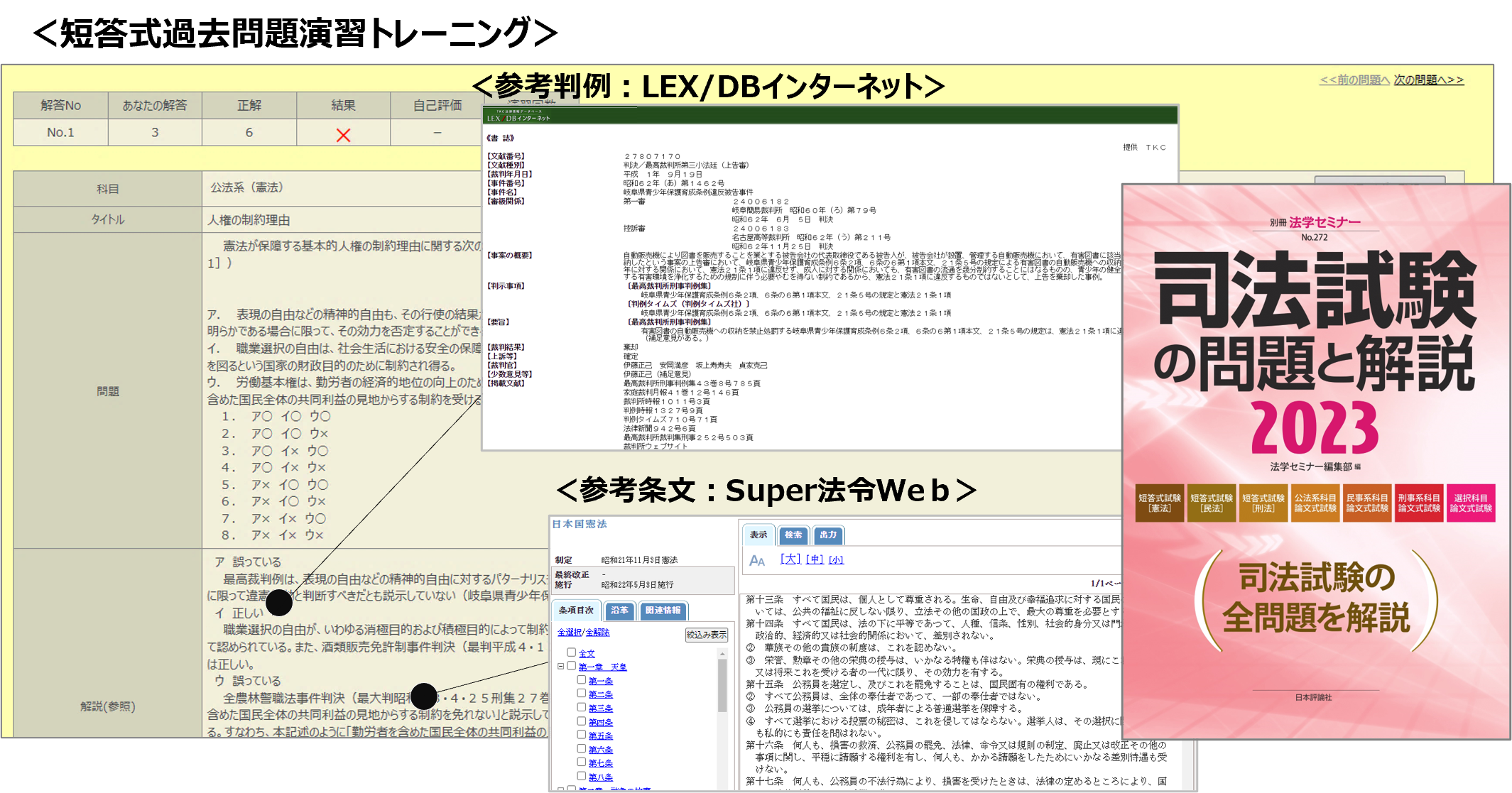Click 全解除 to deselect all articles
1512x793 pixels.
pos(597,633)
